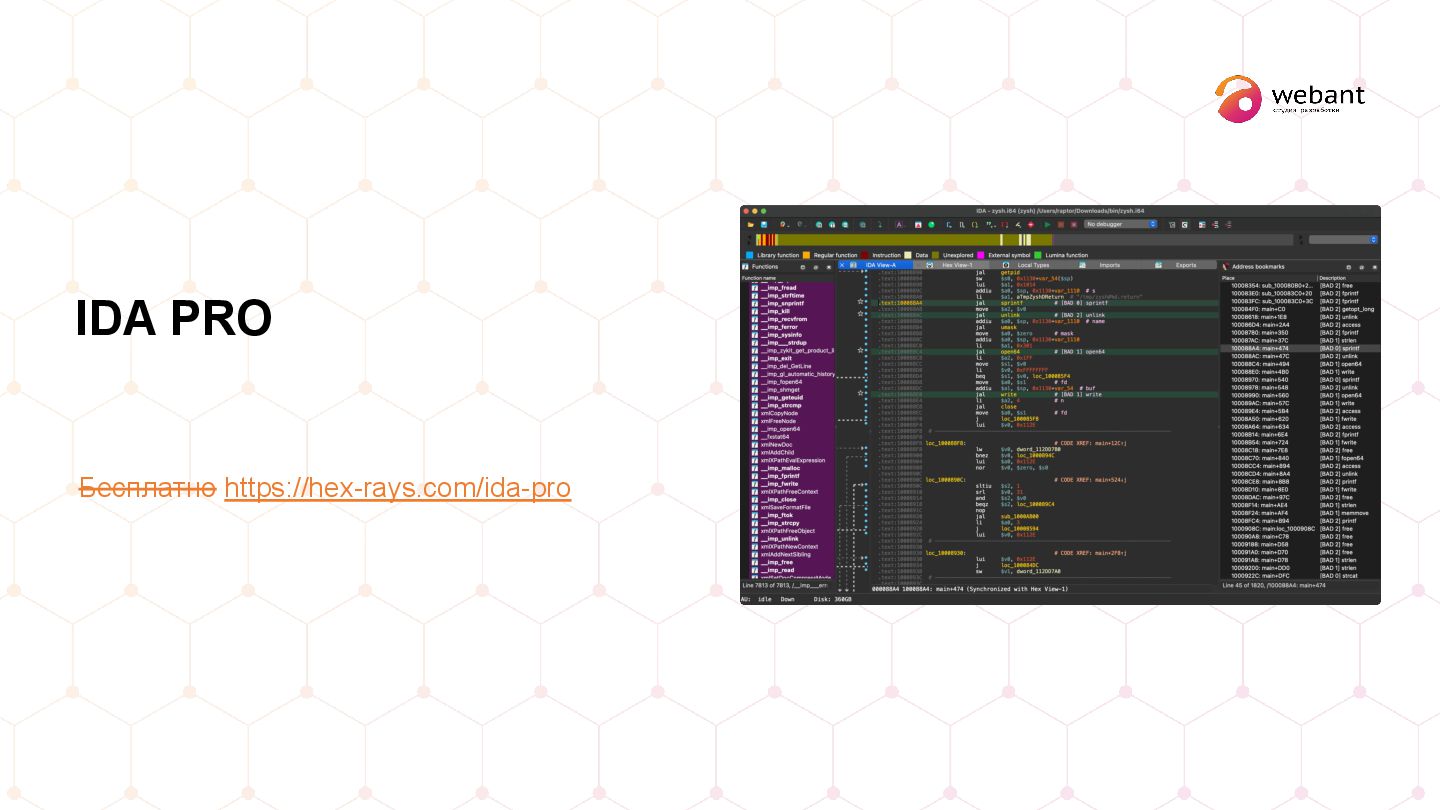Click Line 7813 of 7813 status text

click(x=784, y=585)
